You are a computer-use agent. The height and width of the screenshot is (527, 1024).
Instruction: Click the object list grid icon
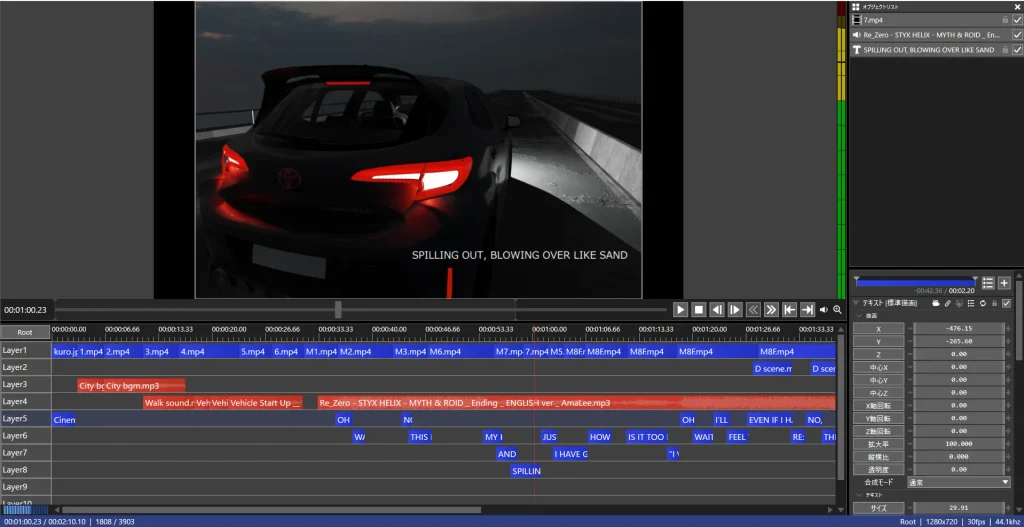coord(856,6)
